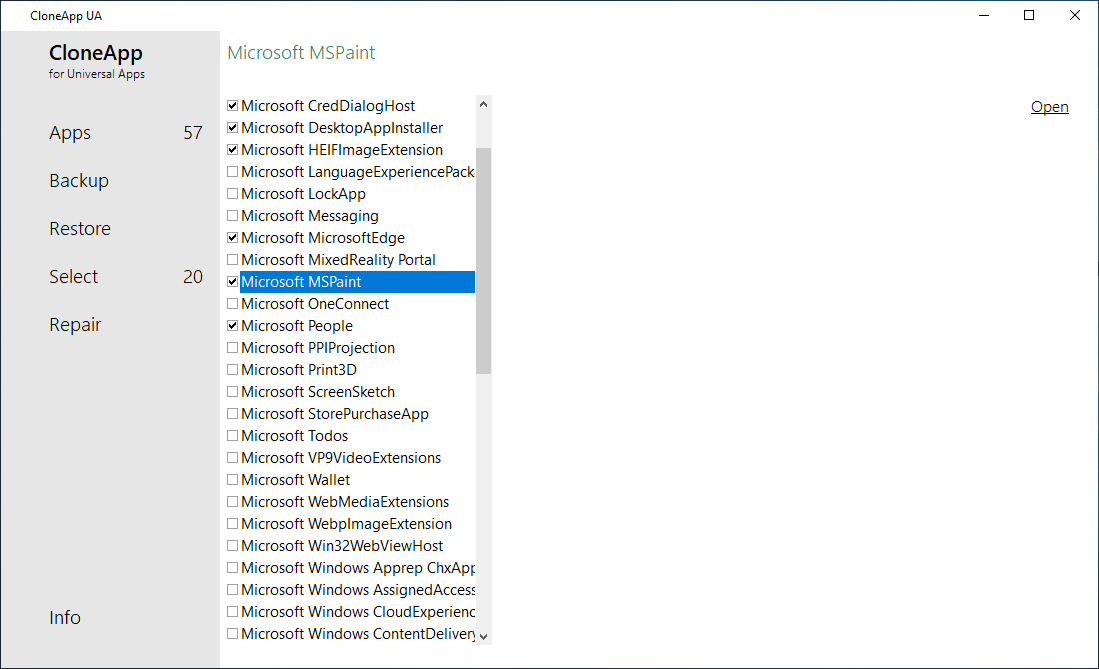Select the Microsoft LockApp row text

point(303,194)
